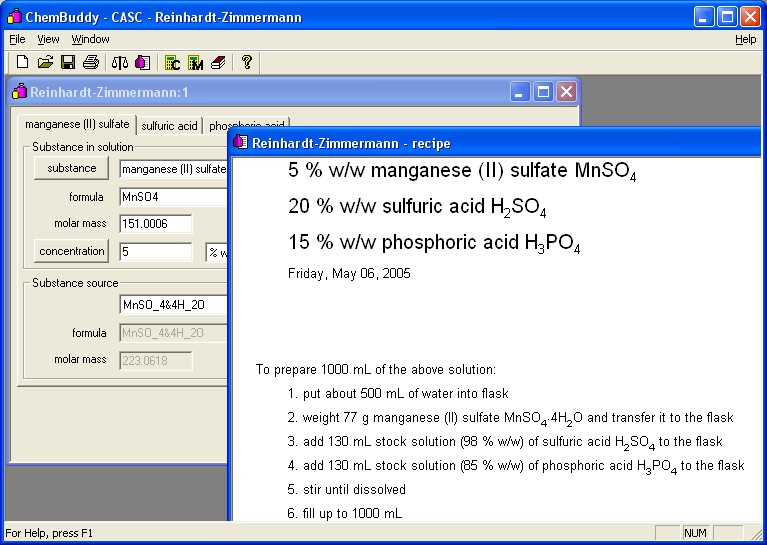Open the molar mass calculator M icon
767x545 pixels.
(195, 63)
